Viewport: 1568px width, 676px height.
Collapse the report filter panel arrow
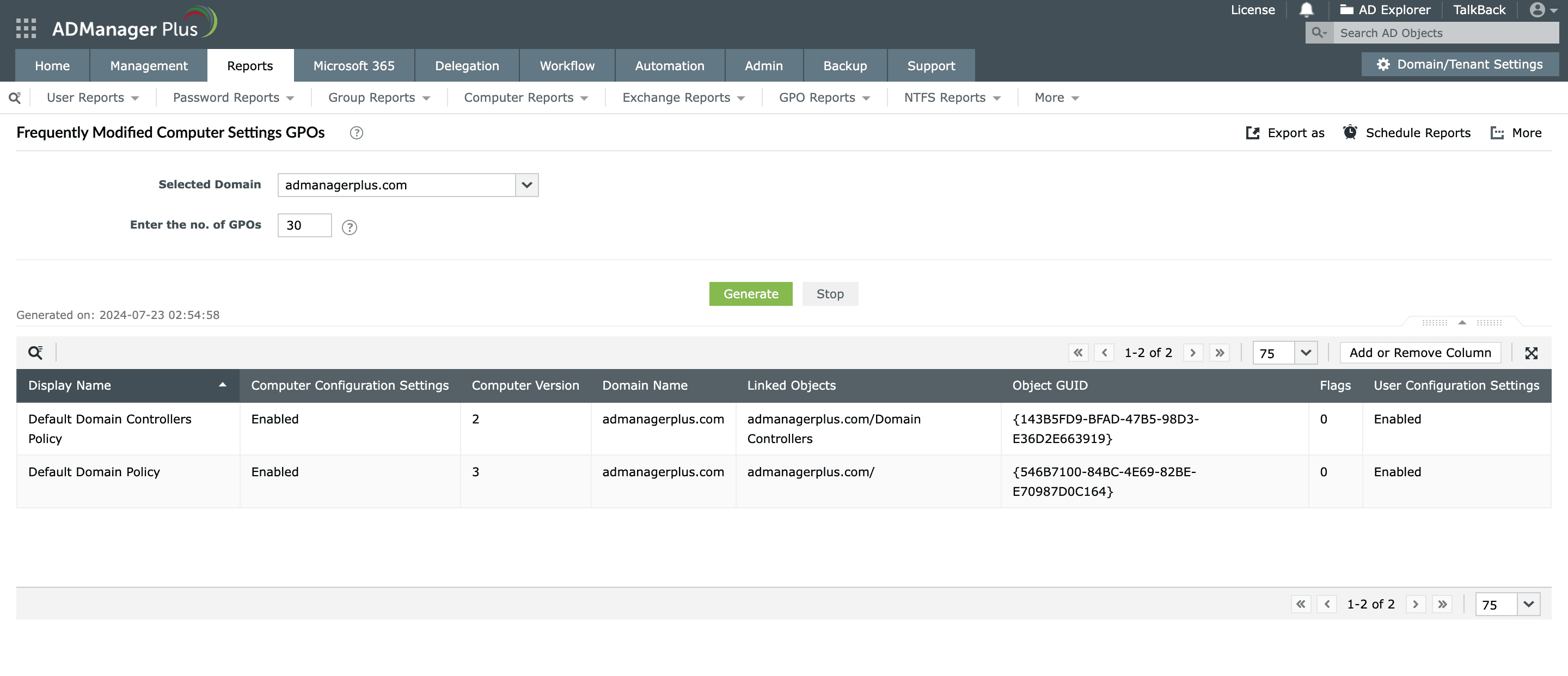[1461, 322]
